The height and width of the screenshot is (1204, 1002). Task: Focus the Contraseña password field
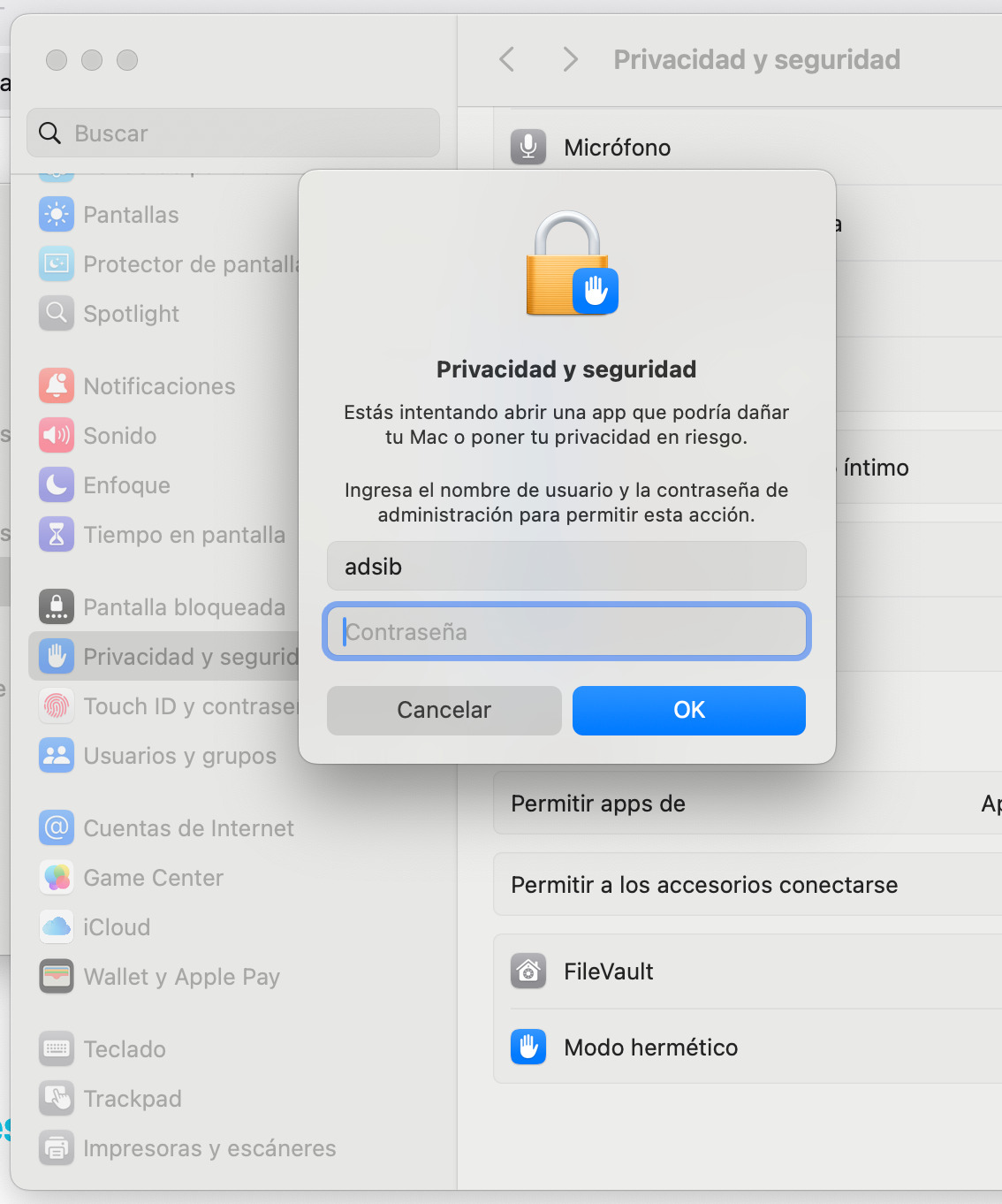(x=566, y=632)
